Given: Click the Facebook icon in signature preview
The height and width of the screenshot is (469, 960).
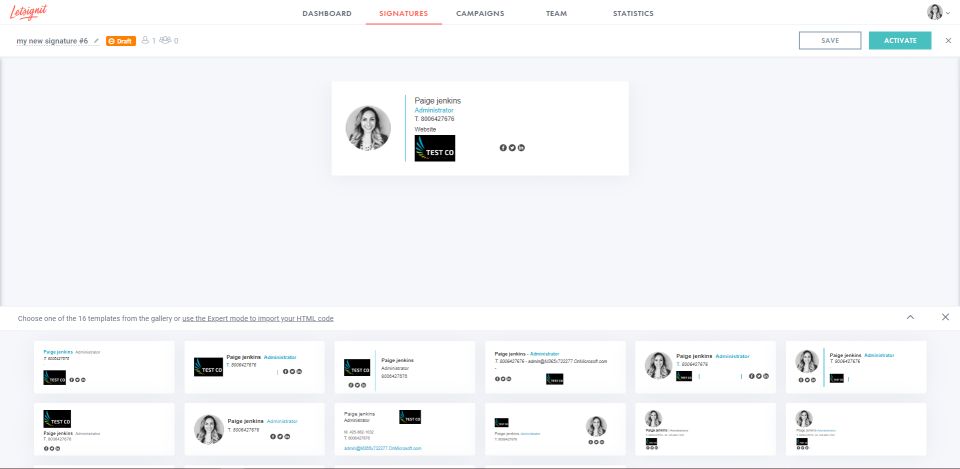Looking at the screenshot, I should coord(503,148).
